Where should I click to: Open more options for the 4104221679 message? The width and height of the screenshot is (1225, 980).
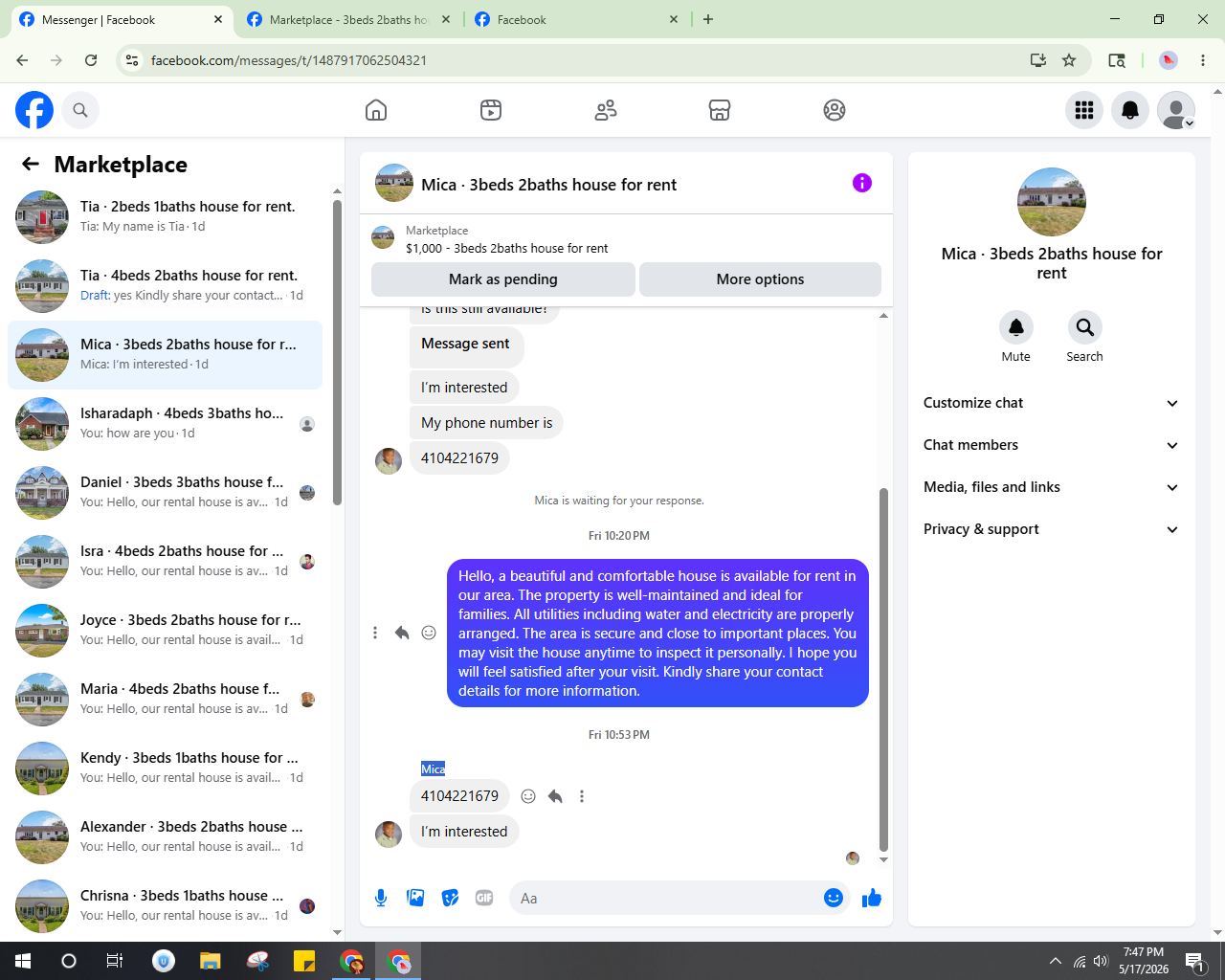(x=582, y=796)
